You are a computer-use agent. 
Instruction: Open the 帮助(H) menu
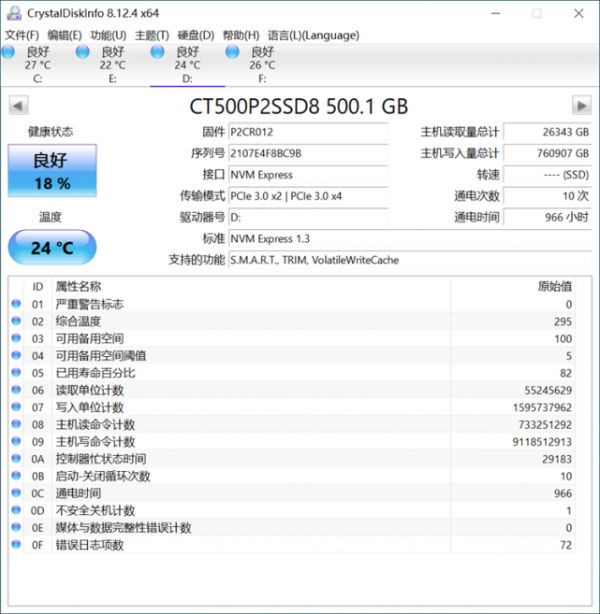click(241, 35)
